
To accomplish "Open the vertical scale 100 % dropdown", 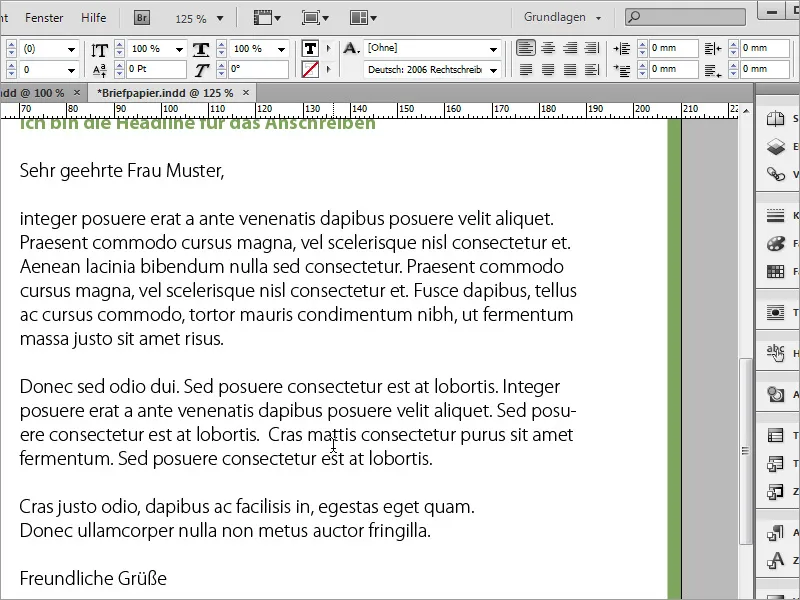I will pyautogui.click(x=179, y=49).
